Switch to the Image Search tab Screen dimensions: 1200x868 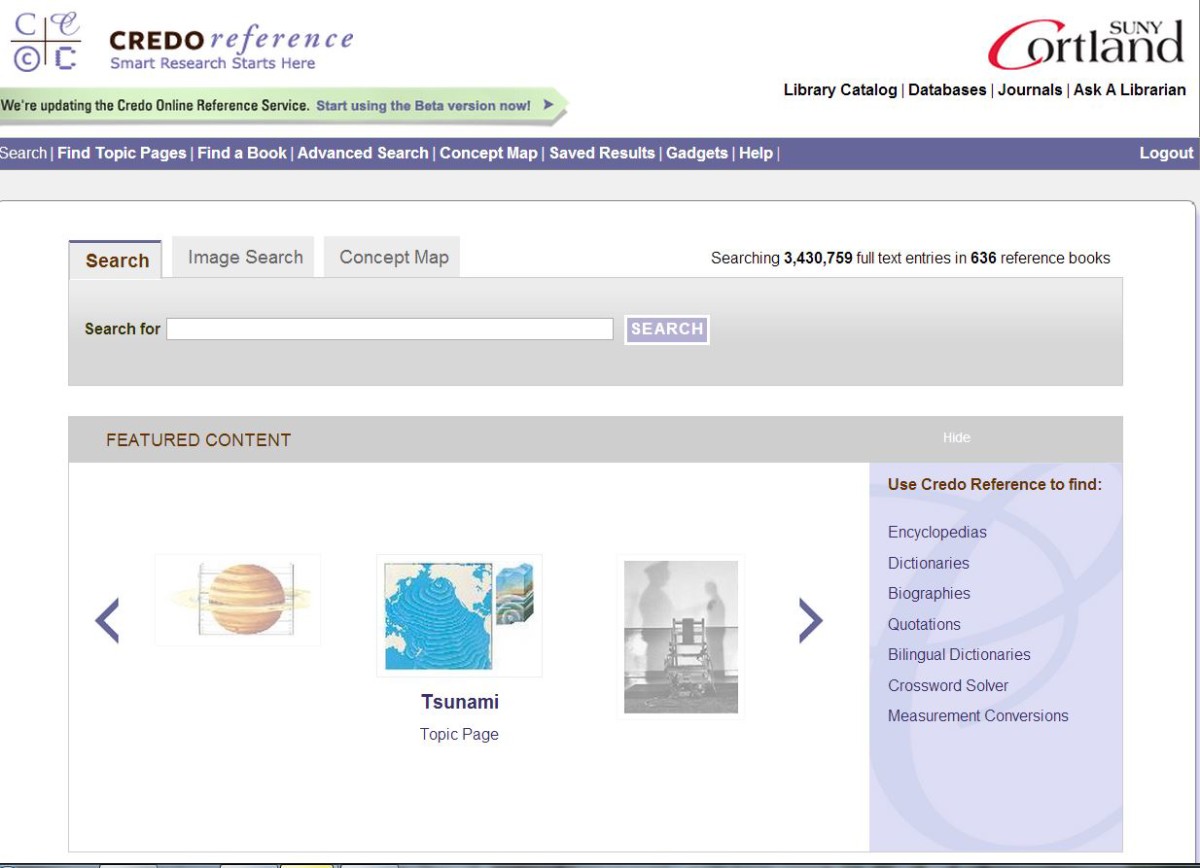pyautogui.click(x=243, y=257)
